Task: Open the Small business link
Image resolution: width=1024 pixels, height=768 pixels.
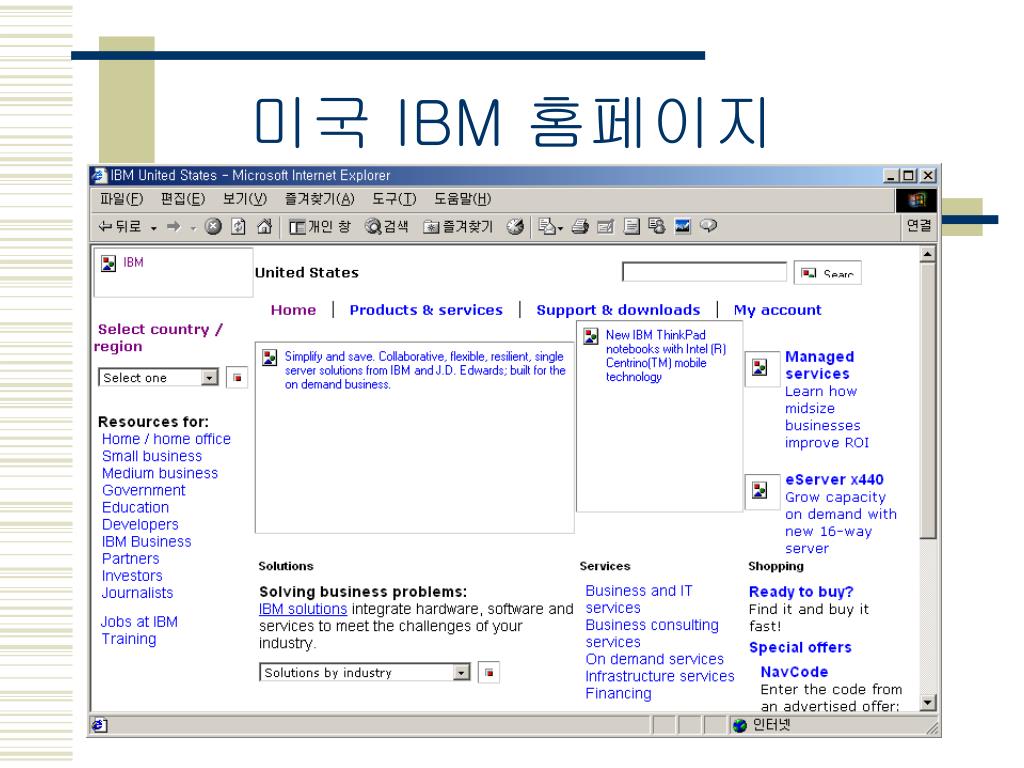Action: click(x=152, y=456)
